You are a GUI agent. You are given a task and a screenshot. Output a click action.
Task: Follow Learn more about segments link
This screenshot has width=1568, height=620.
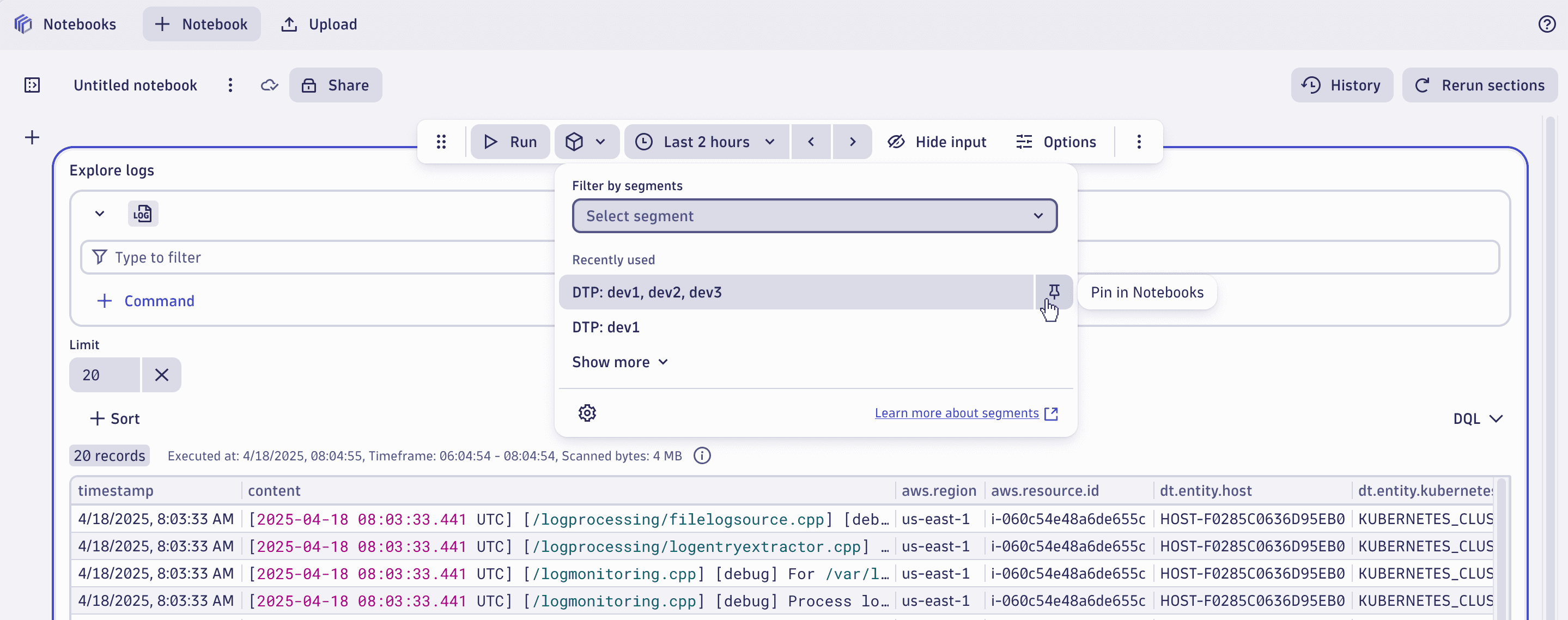pos(966,413)
